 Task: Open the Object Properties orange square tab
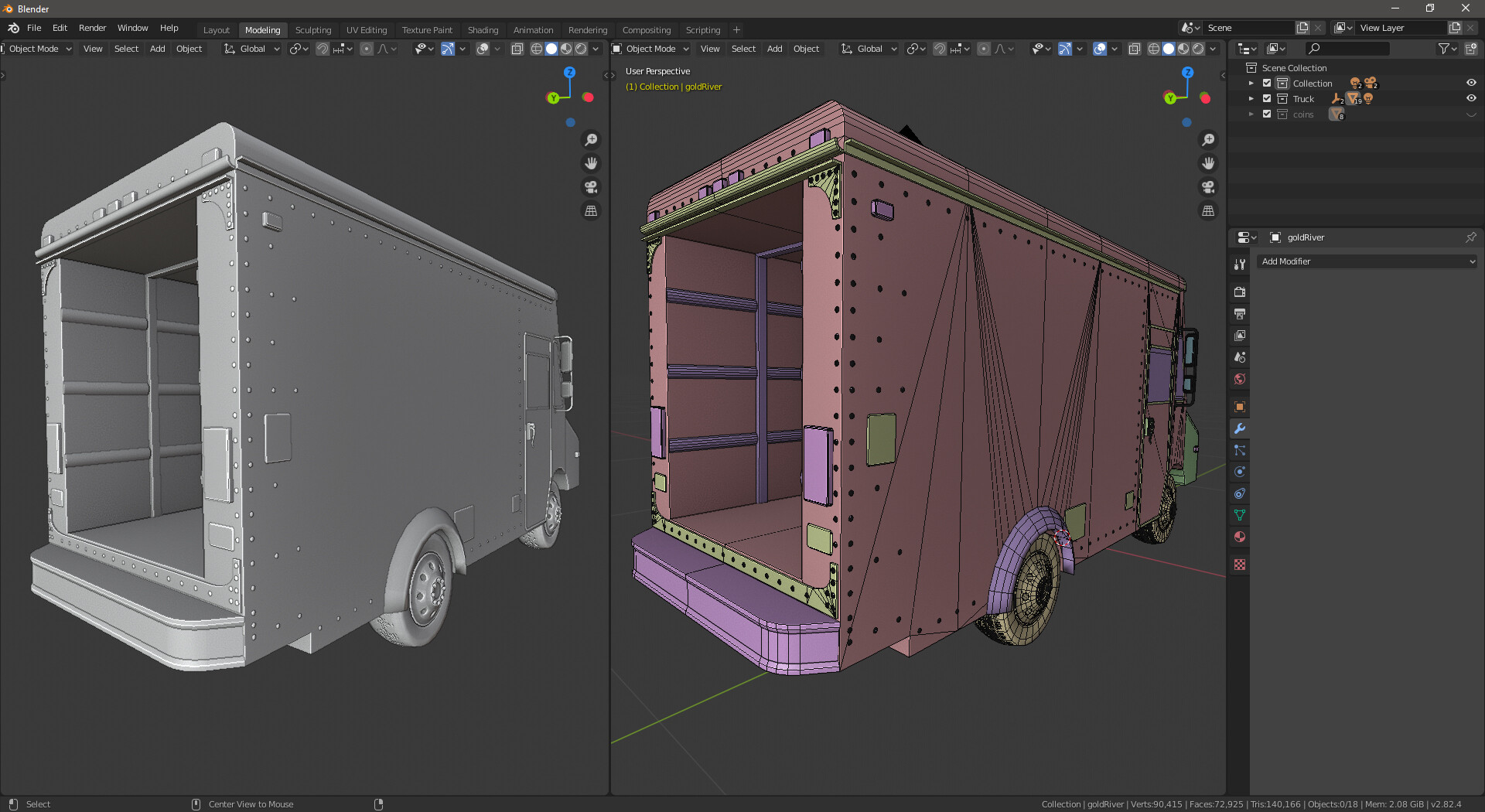click(x=1239, y=407)
